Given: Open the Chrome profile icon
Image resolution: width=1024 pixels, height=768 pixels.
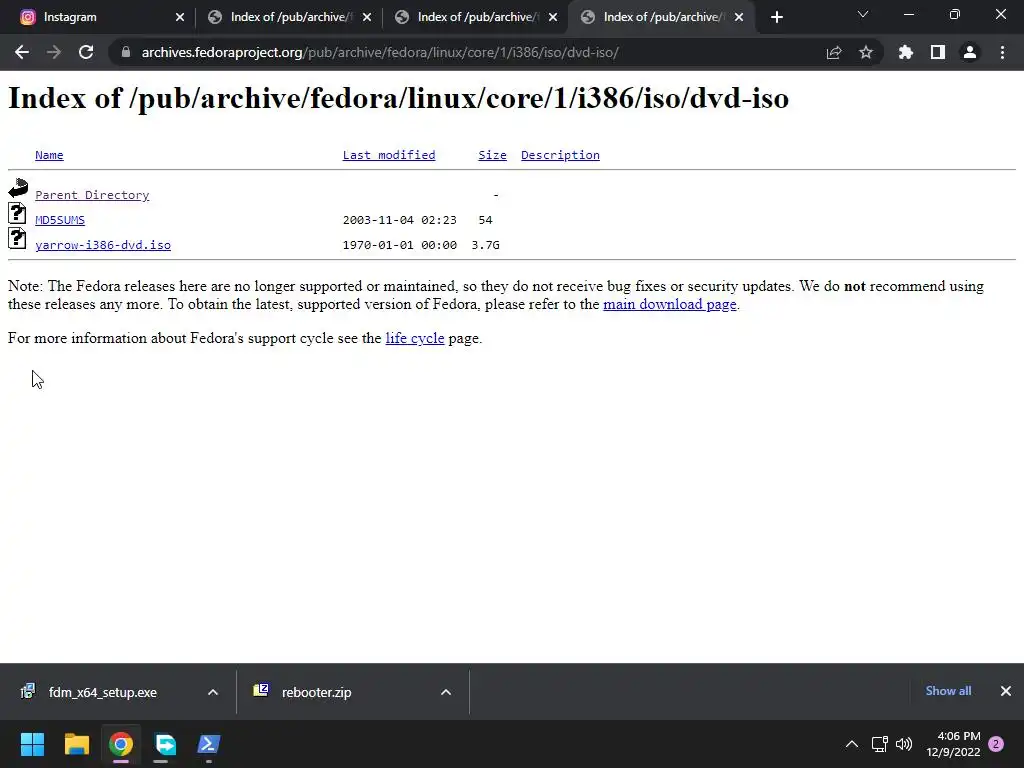Looking at the screenshot, I should 970,52.
